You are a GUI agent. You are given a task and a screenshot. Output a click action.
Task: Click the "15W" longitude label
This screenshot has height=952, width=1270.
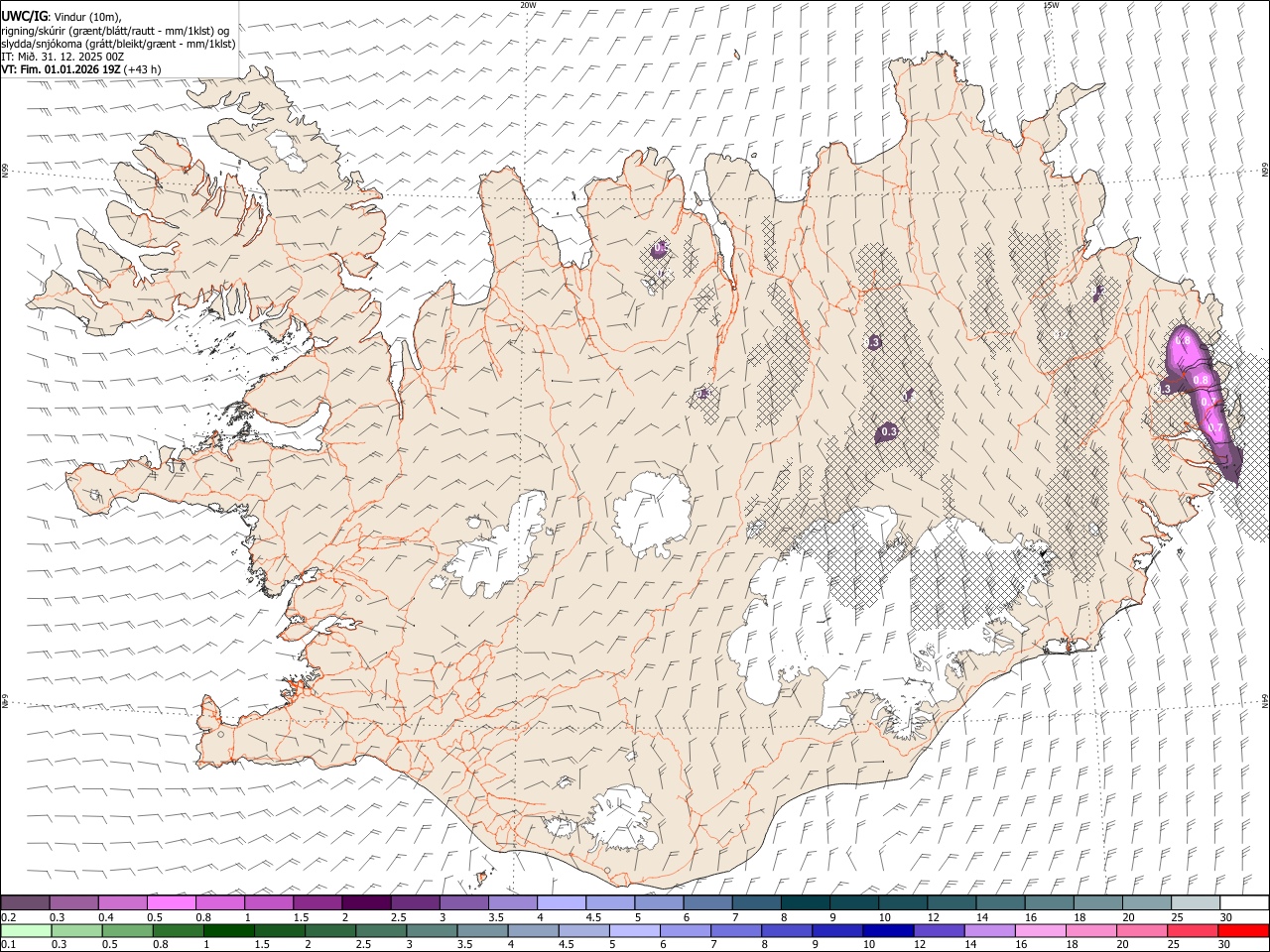[1051, 5]
